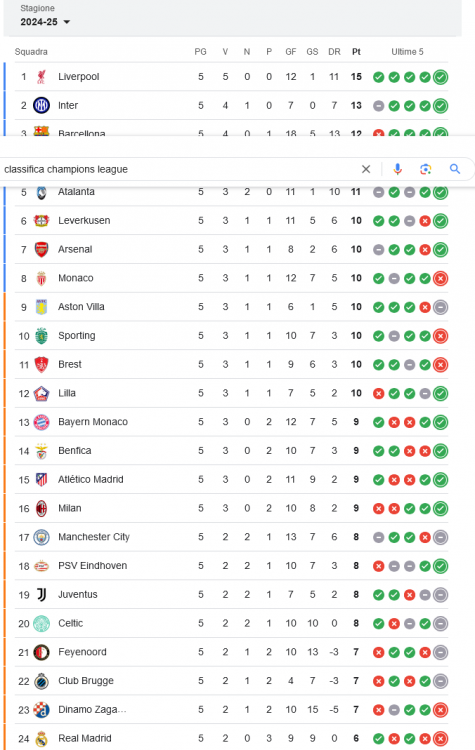Select Liverpool's latest green win indicator
Viewport: 475px width, 750px height.
click(441, 77)
